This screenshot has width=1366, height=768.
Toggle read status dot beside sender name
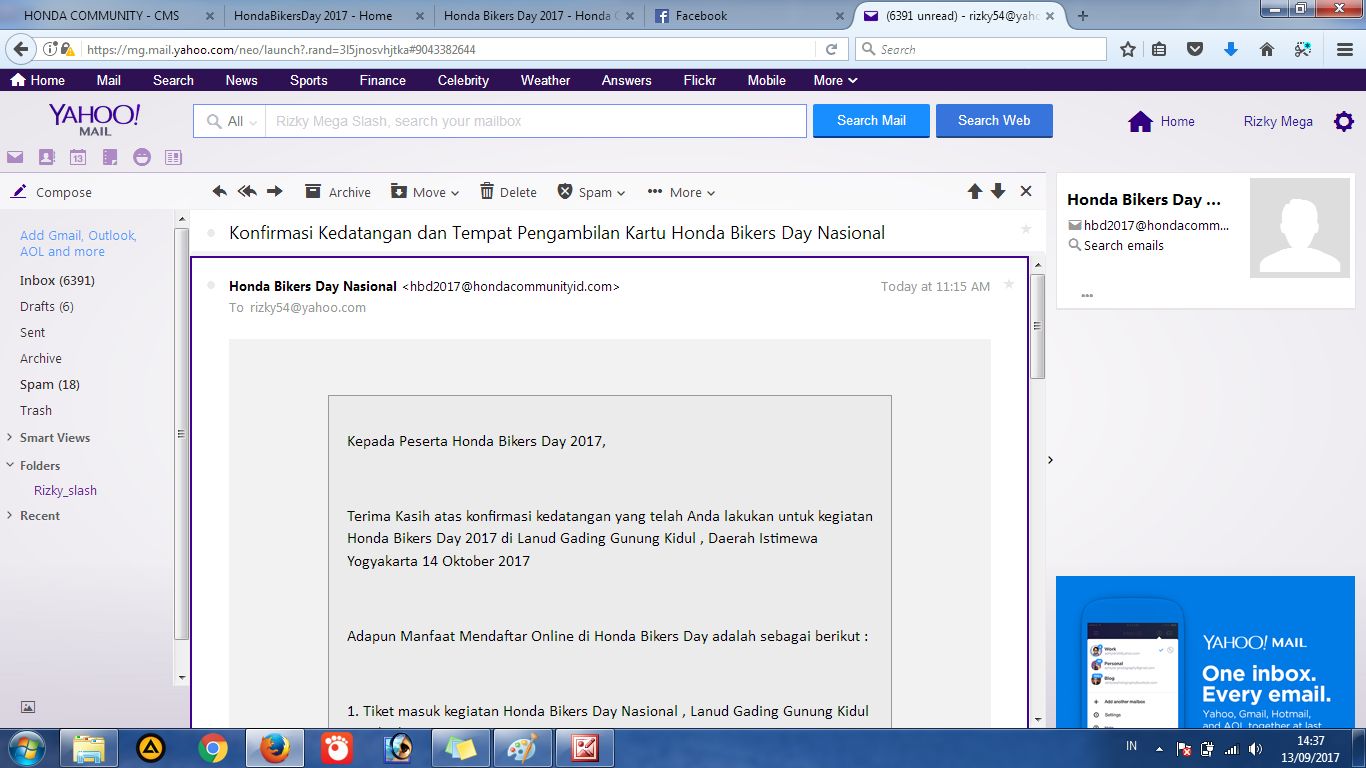point(211,286)
